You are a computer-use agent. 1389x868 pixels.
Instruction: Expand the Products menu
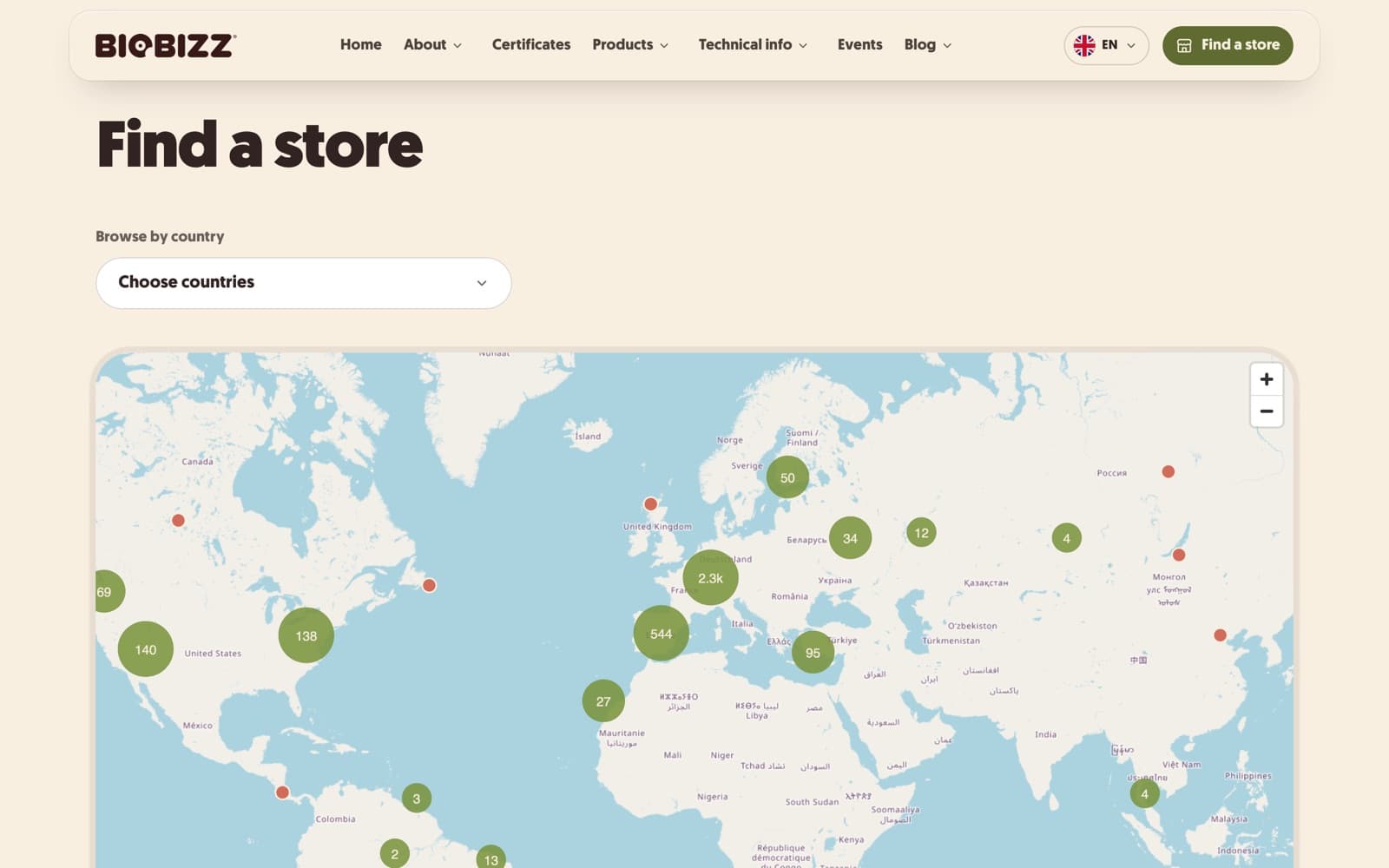(x=630, y=45)
